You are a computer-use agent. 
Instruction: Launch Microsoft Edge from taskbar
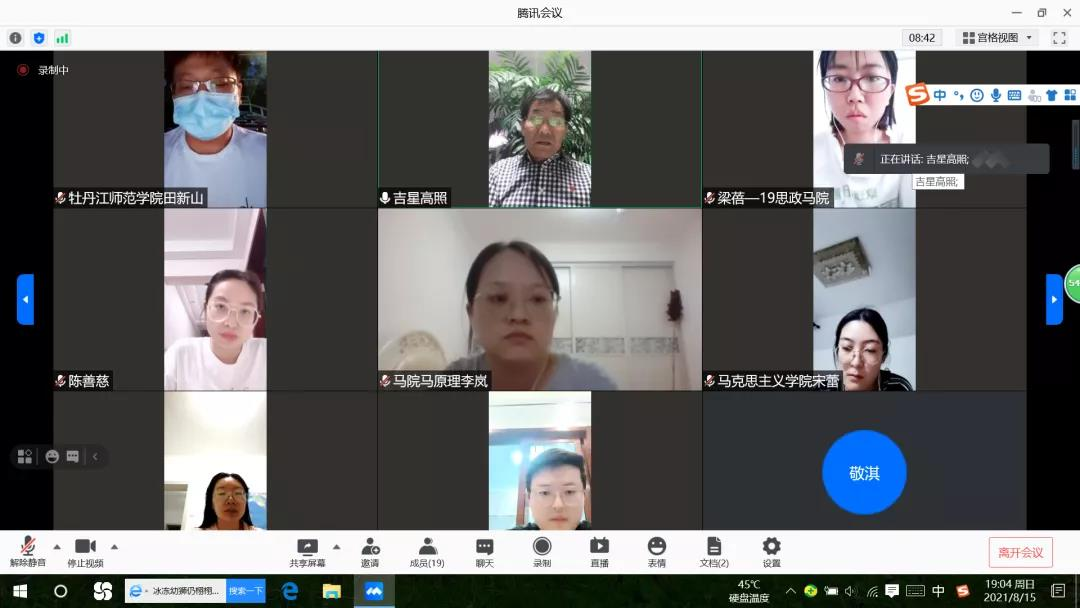pyautogui.click(x=290, y=591)
